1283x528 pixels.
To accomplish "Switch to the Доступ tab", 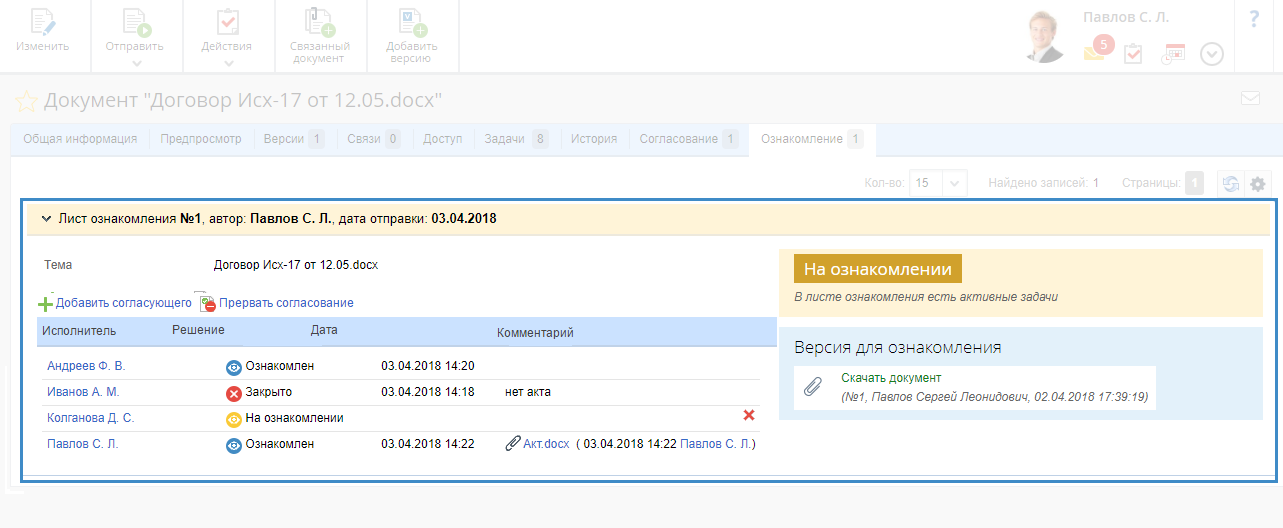I will click(x=443, y=139).
